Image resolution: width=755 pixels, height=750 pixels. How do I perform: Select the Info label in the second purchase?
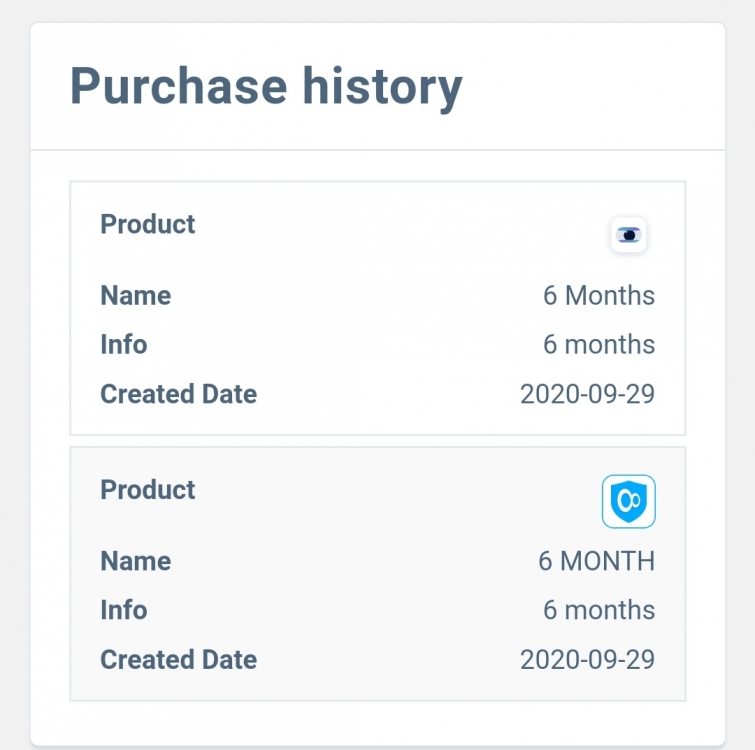click(124, 610)
